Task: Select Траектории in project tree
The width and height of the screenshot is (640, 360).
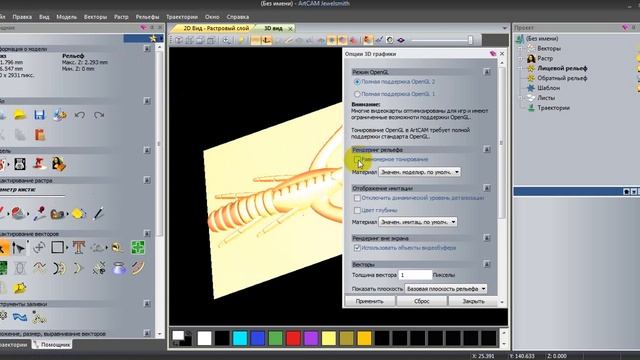Action: tap(553, 108)
